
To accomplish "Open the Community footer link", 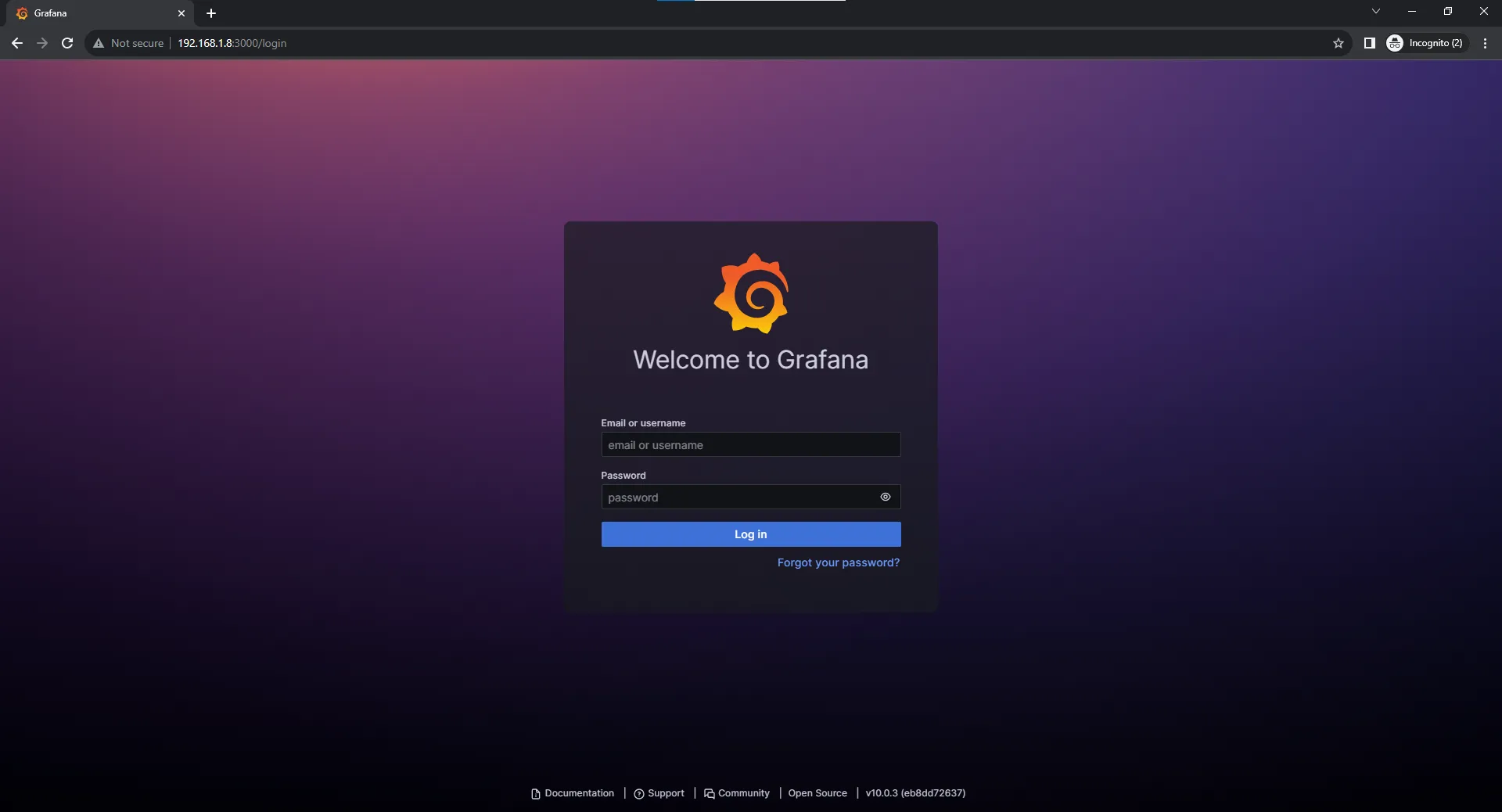I will click(737, 793).
